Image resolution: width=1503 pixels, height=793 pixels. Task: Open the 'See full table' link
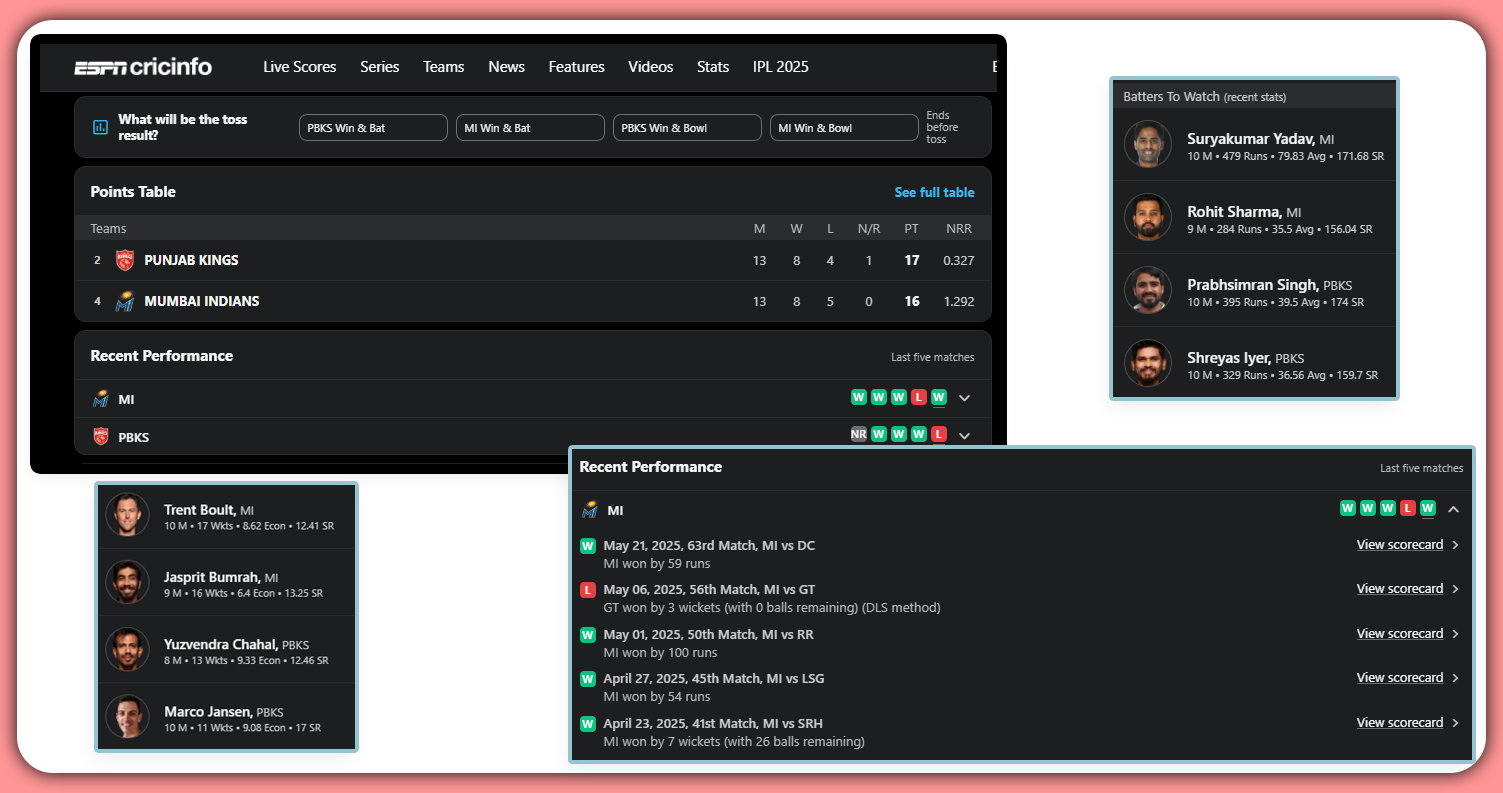click(x=934, y=192)
